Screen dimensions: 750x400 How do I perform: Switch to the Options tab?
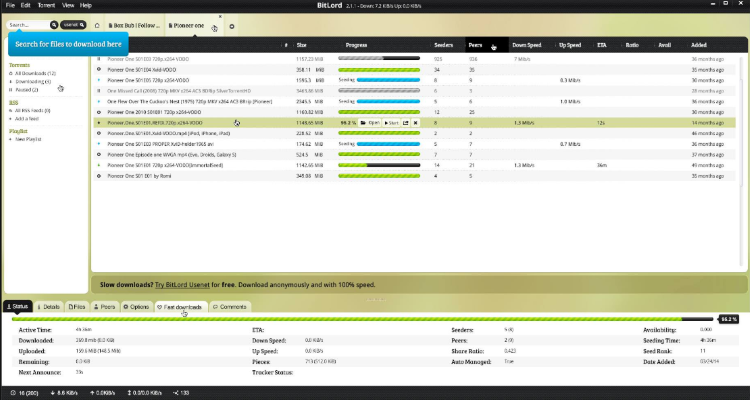point(136,307)
